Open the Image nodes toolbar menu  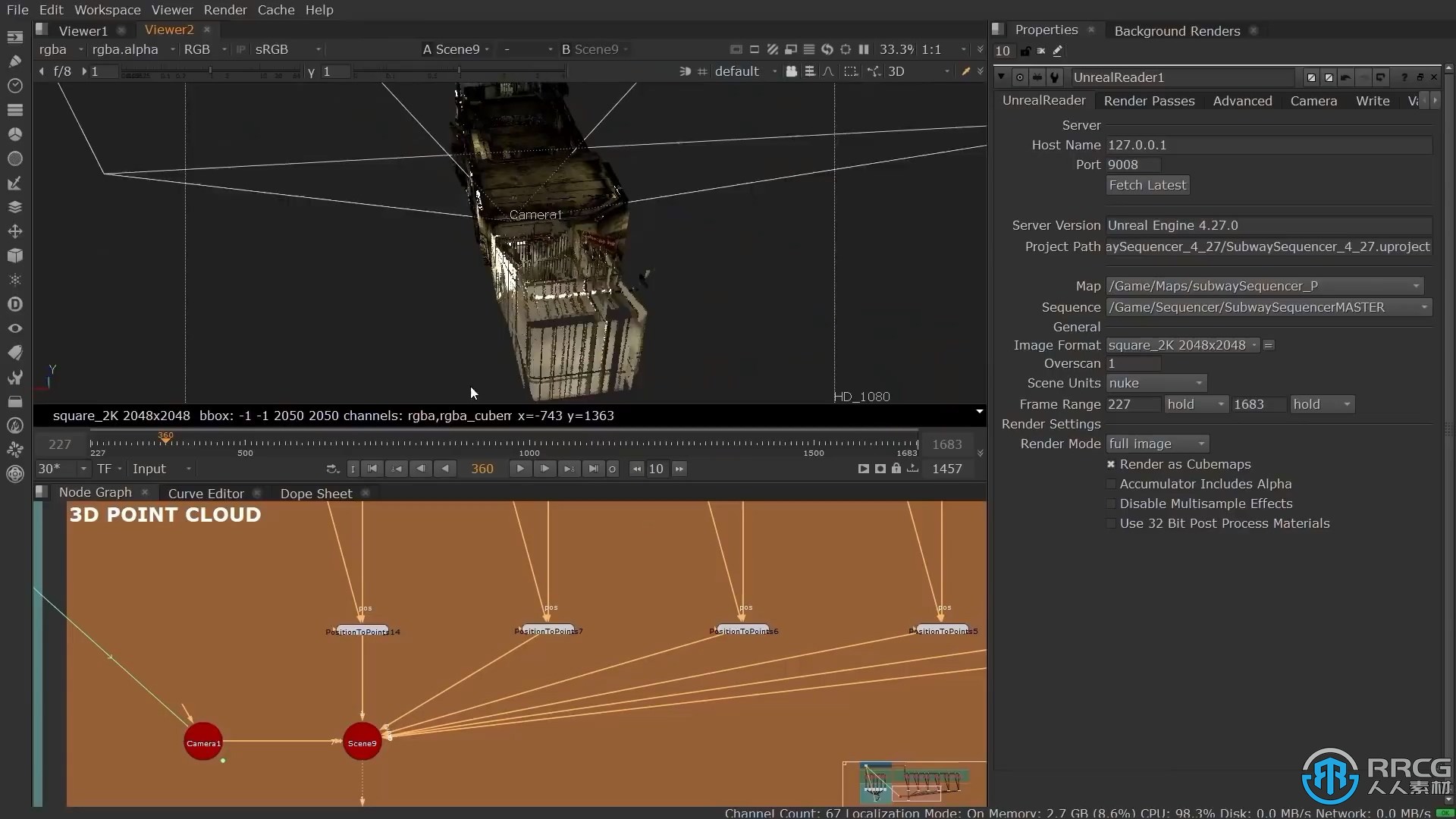click(14, 36)
